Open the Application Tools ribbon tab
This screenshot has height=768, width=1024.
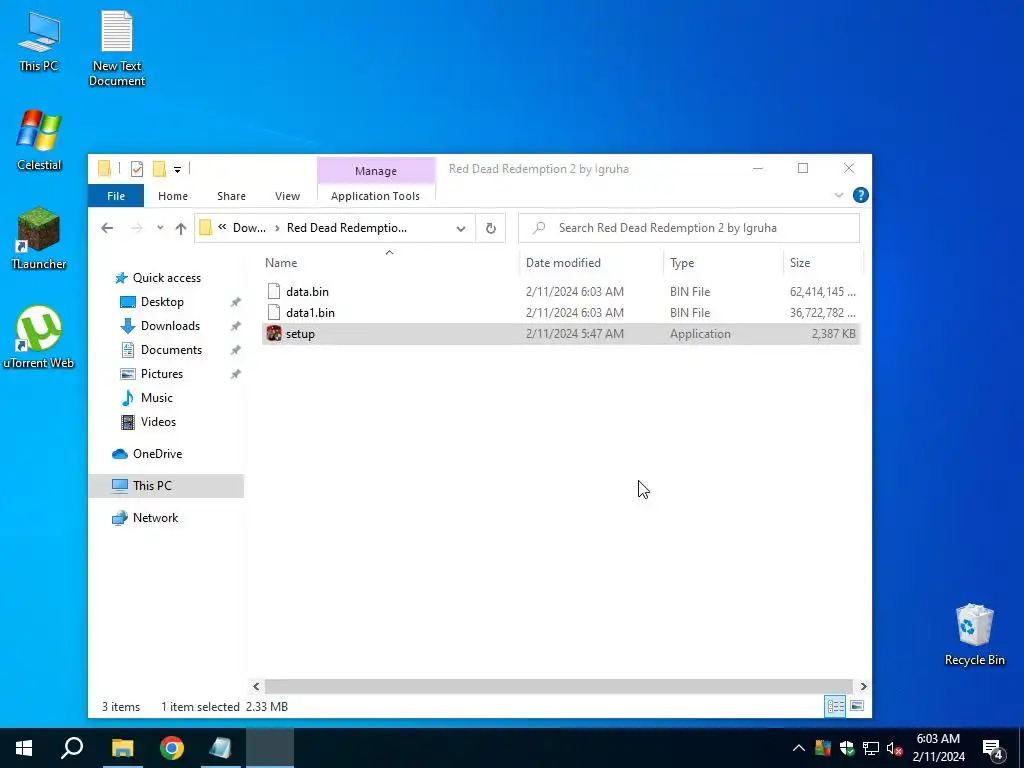click(376, 196)
